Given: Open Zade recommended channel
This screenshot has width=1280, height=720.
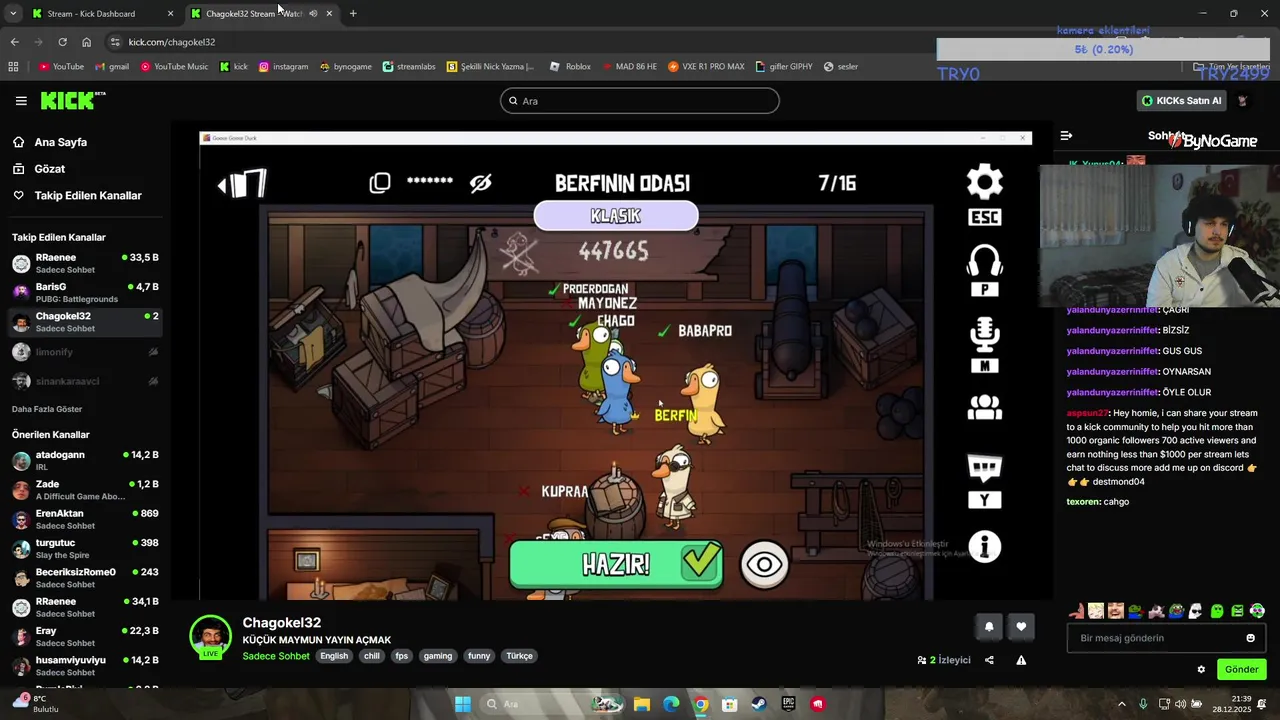Looking at the screenshot, I should [x=85, y=490].
